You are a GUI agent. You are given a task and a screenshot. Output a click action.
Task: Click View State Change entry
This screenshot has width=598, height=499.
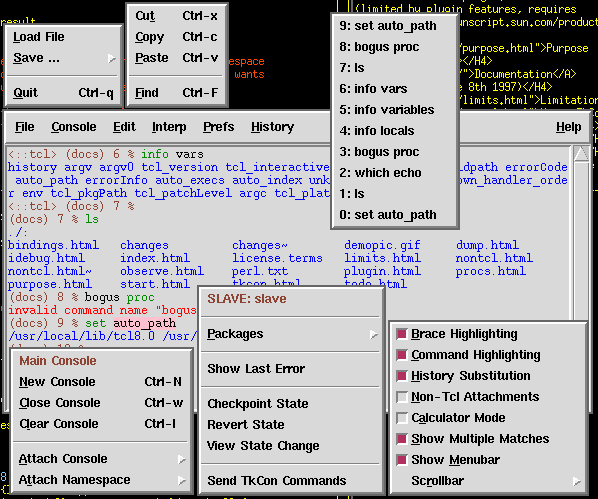pos(291,446)
